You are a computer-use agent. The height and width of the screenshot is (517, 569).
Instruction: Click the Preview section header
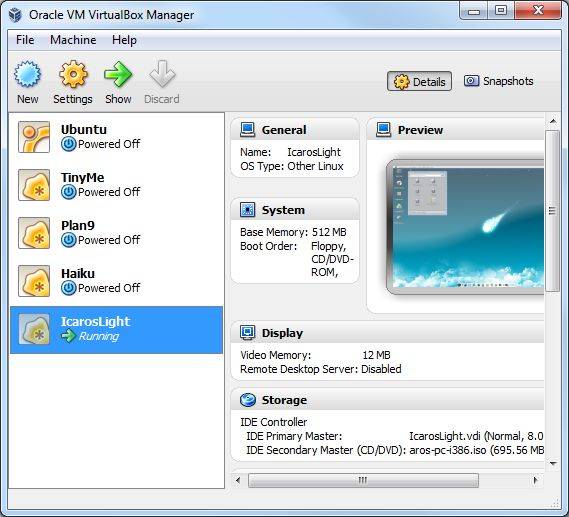pyautogui.click(x=455, y=130)
